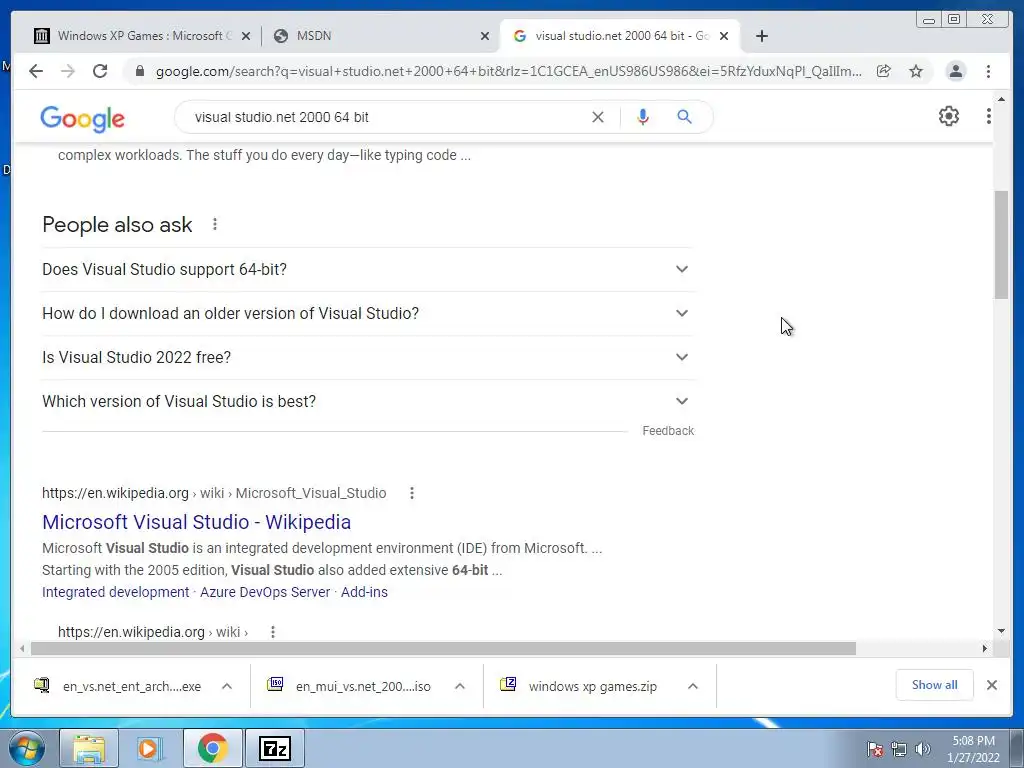Open Microsoft Visual Studio - Wikipedia link
The width and height of the screenshot is (1024, 768).
197,522
